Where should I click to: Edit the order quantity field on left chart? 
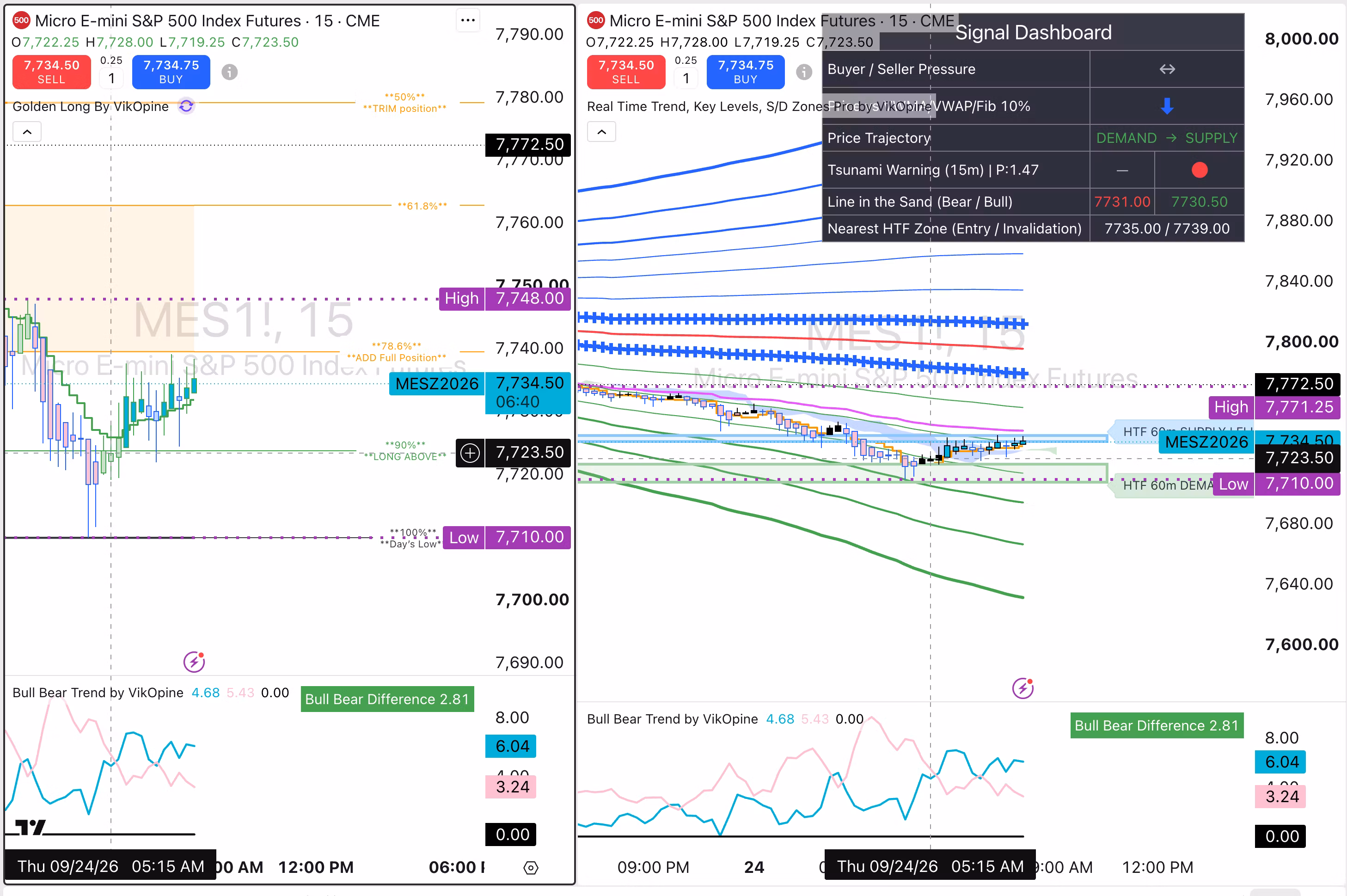(x=111, y=78)
